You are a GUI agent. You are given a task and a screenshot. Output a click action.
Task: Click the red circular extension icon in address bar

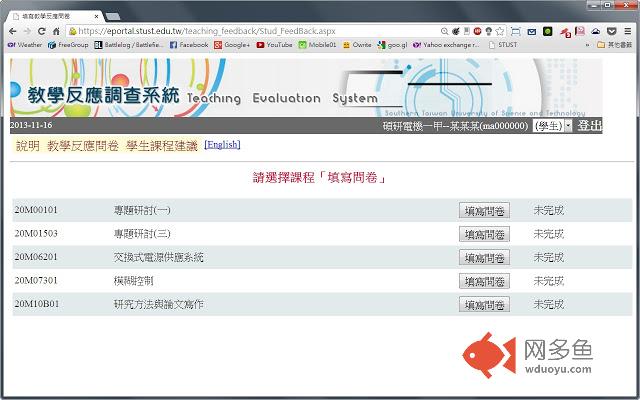(x=477, y=31)
